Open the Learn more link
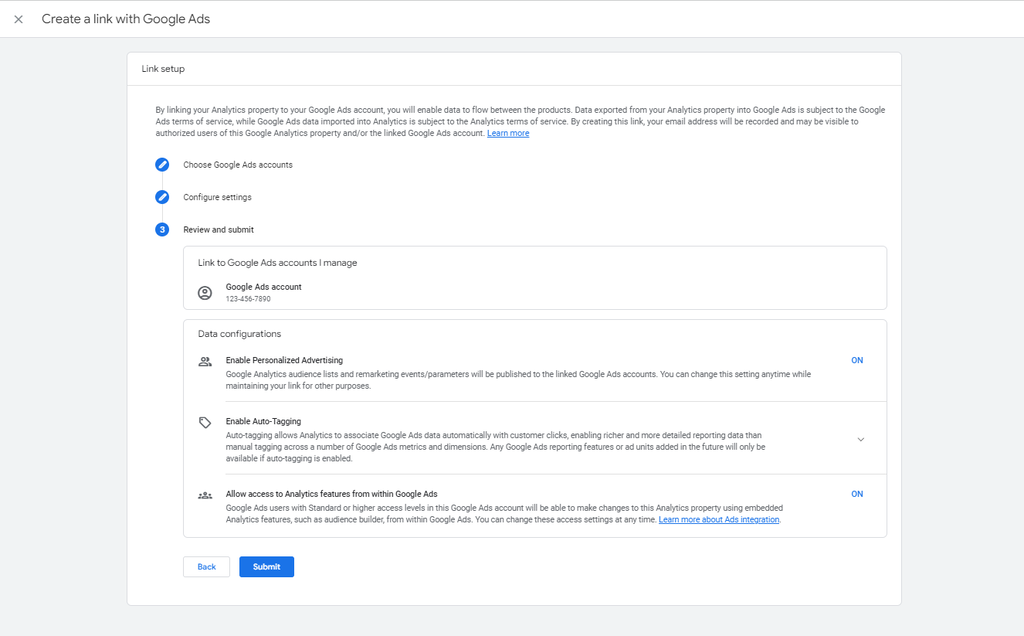The width and height of the screenshot is (1024, 636). point(508,132)
